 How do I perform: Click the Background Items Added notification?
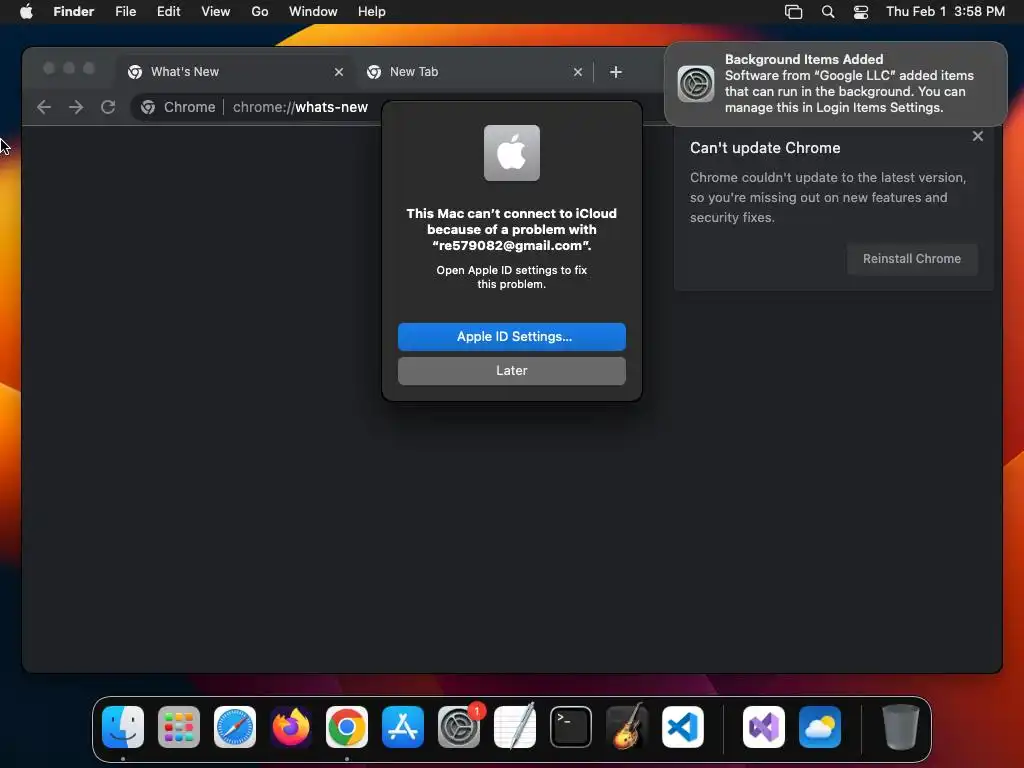(836, 84)
